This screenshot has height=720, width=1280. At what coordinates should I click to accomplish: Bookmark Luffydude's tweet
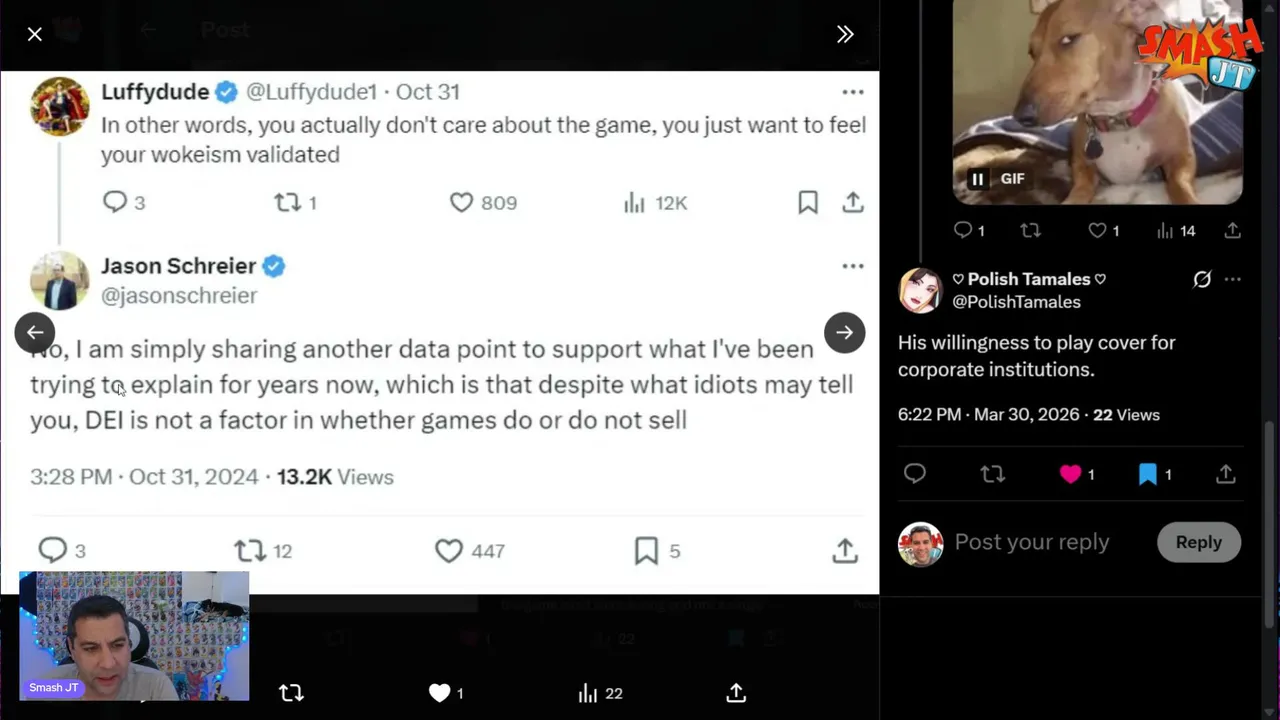tap(808, 203)
